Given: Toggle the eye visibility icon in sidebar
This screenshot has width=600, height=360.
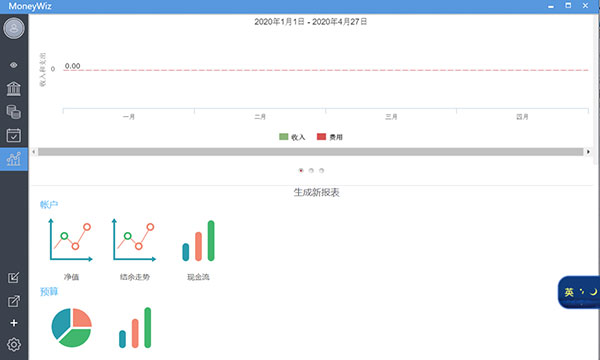Looking at the screenshot, I should (14, 65).
